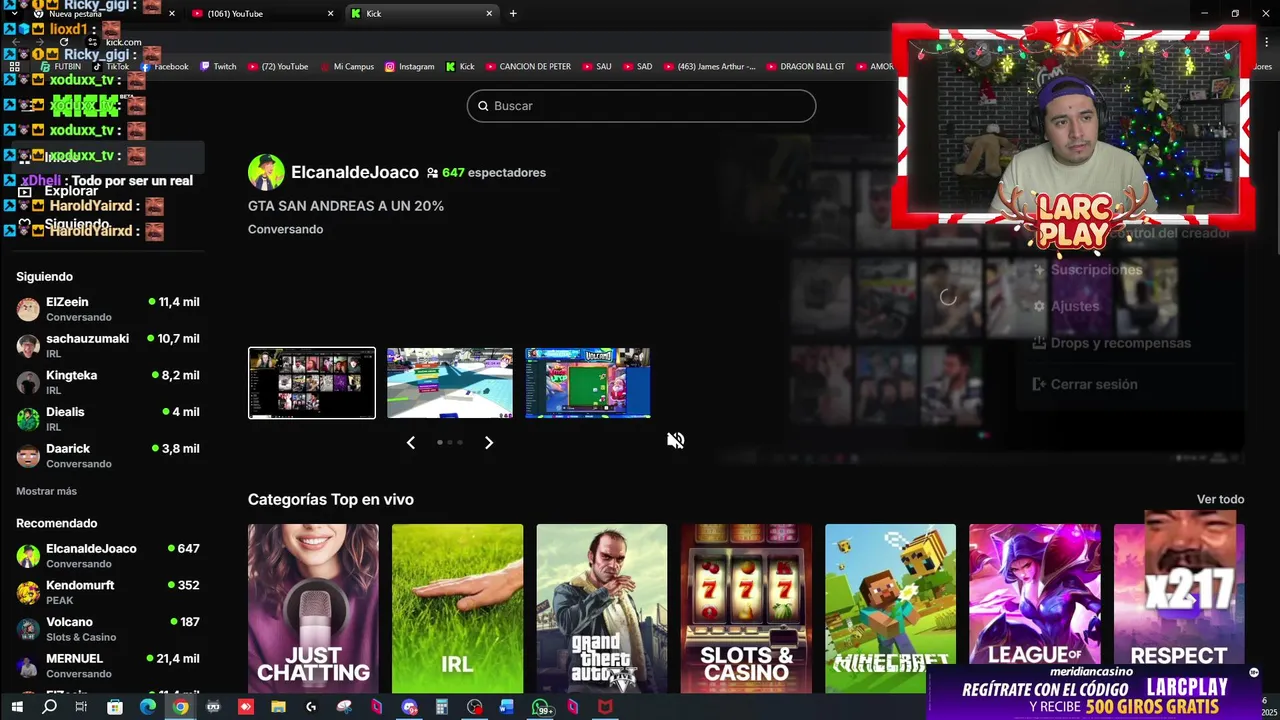
Task: Open Kick bookmark in bookmarks bar
Action: (x=460, y=67)
